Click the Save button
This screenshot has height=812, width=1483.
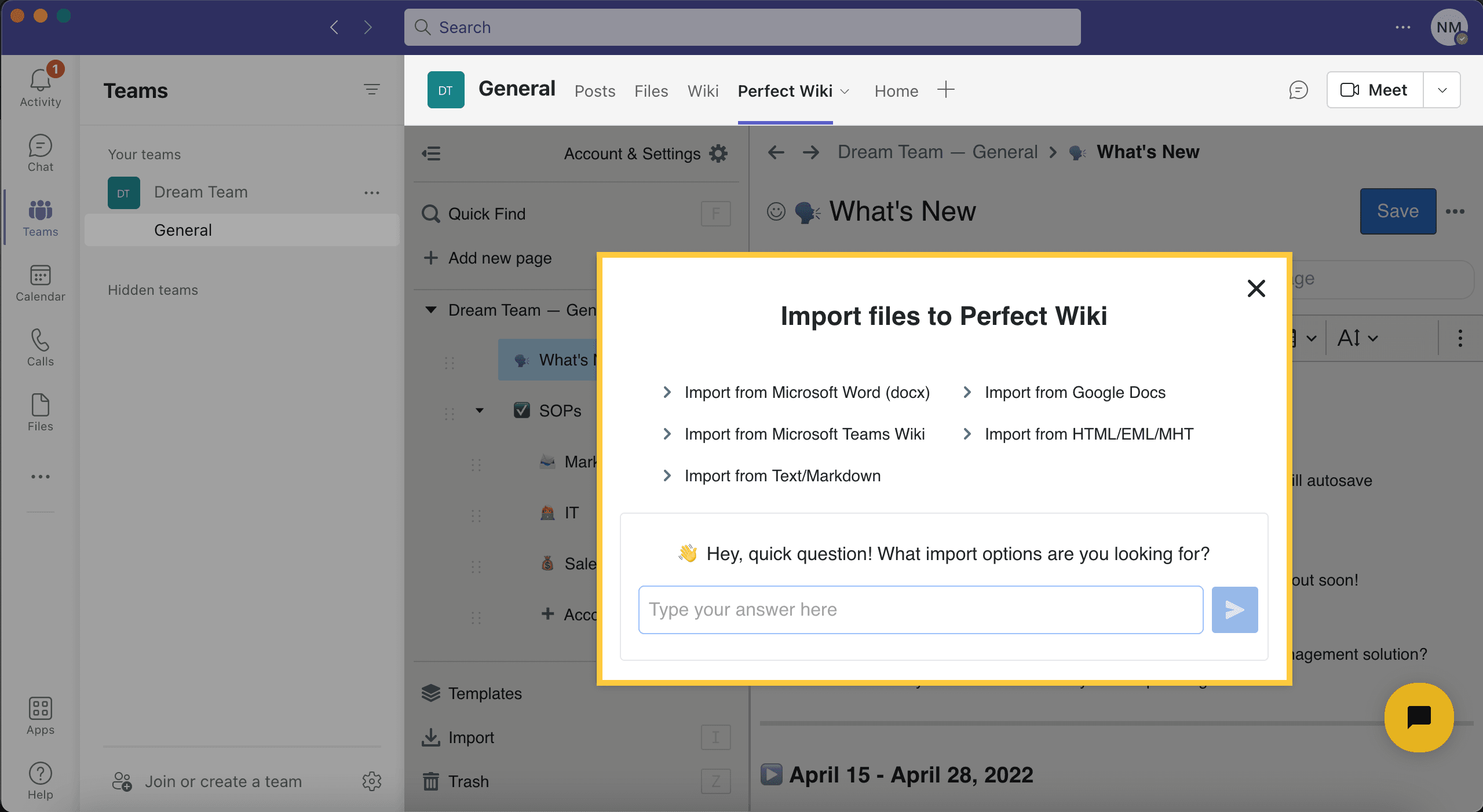pos(1398,211)
